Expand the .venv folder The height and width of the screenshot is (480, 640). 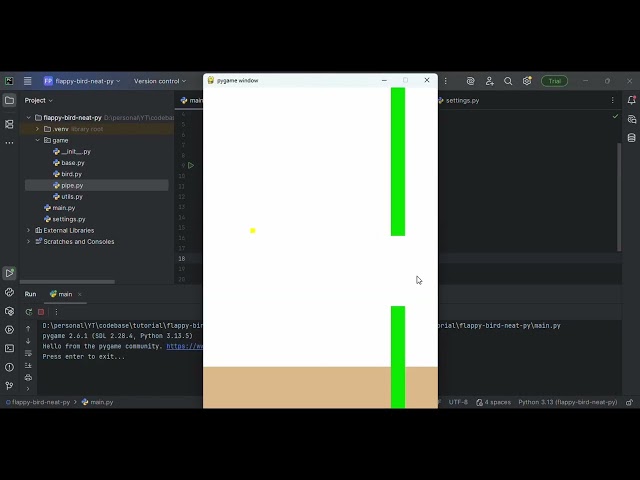tap(38, 129)
